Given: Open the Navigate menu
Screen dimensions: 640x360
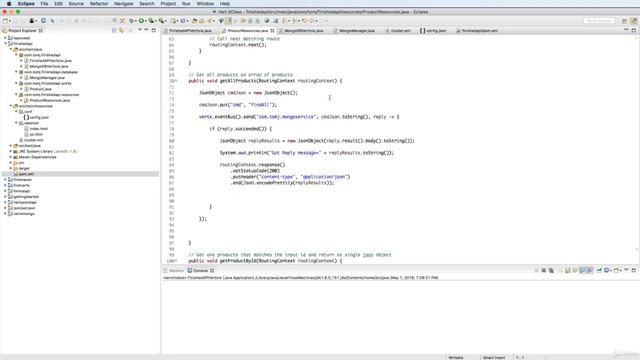Looking at the screenshot, I should [123, 3].
